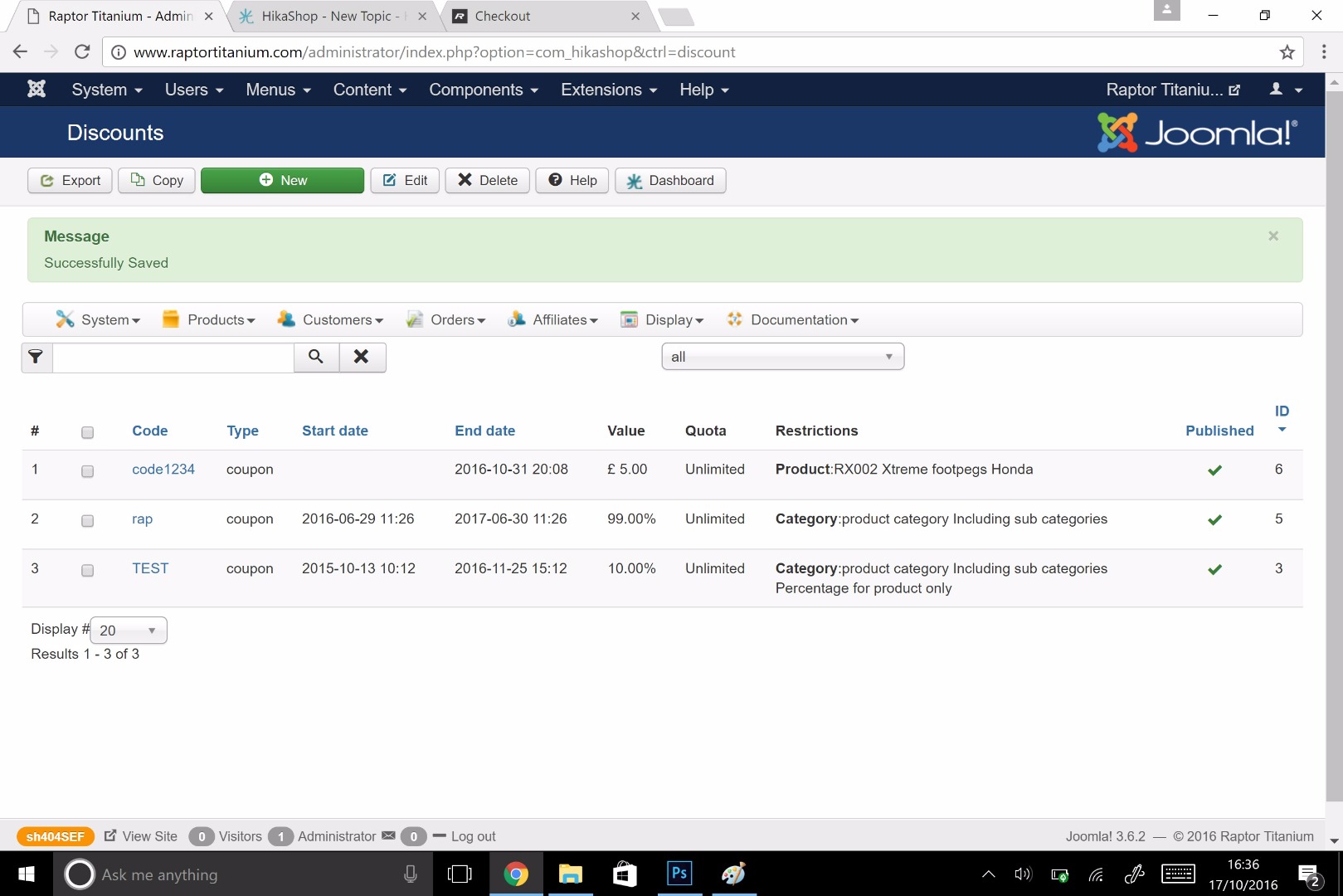
Task: Expand the HikaShop Products dropdown menu
Action: pos(209,320)
